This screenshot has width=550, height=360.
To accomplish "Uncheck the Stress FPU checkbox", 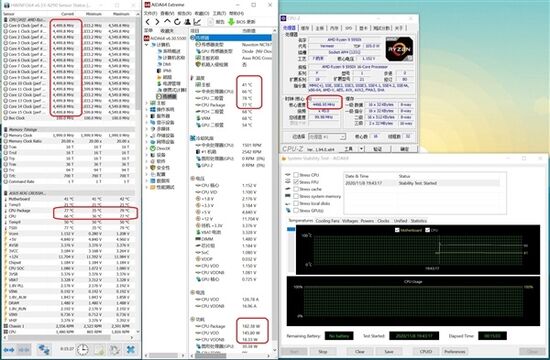I will coord(296,182).
